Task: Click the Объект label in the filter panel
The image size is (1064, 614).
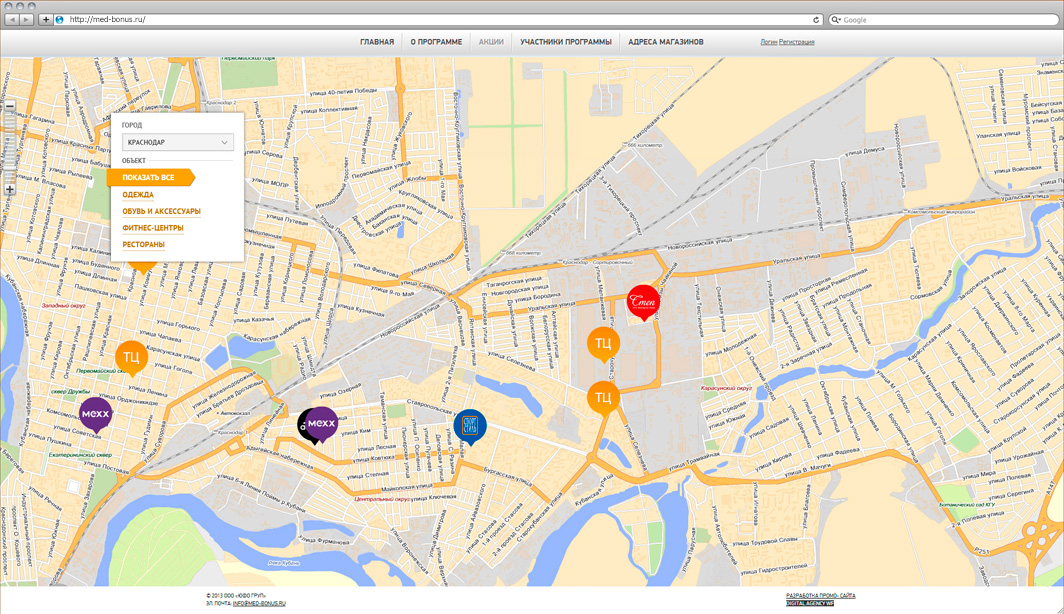Action: tap(134, 161)
